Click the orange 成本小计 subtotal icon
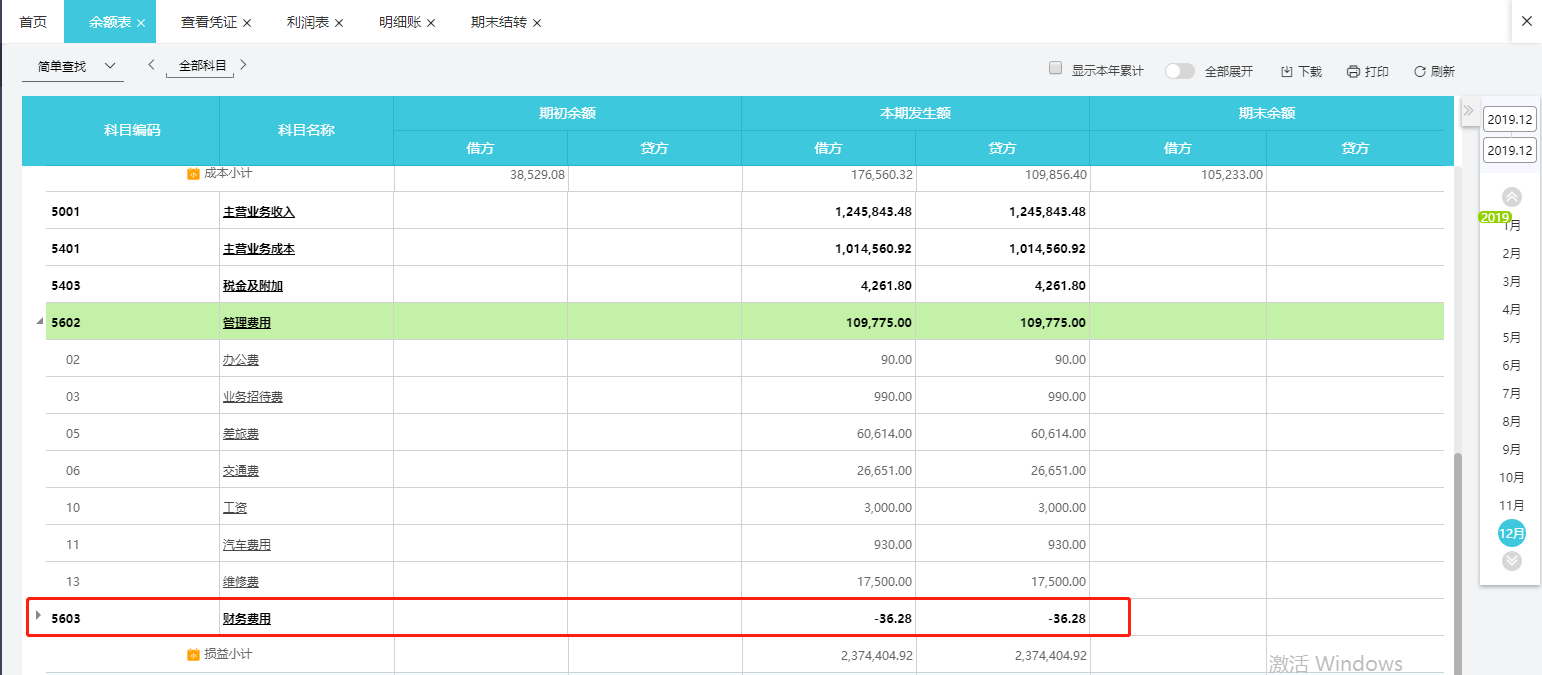The image size is (1542, 675). click(x=193, y=174)
